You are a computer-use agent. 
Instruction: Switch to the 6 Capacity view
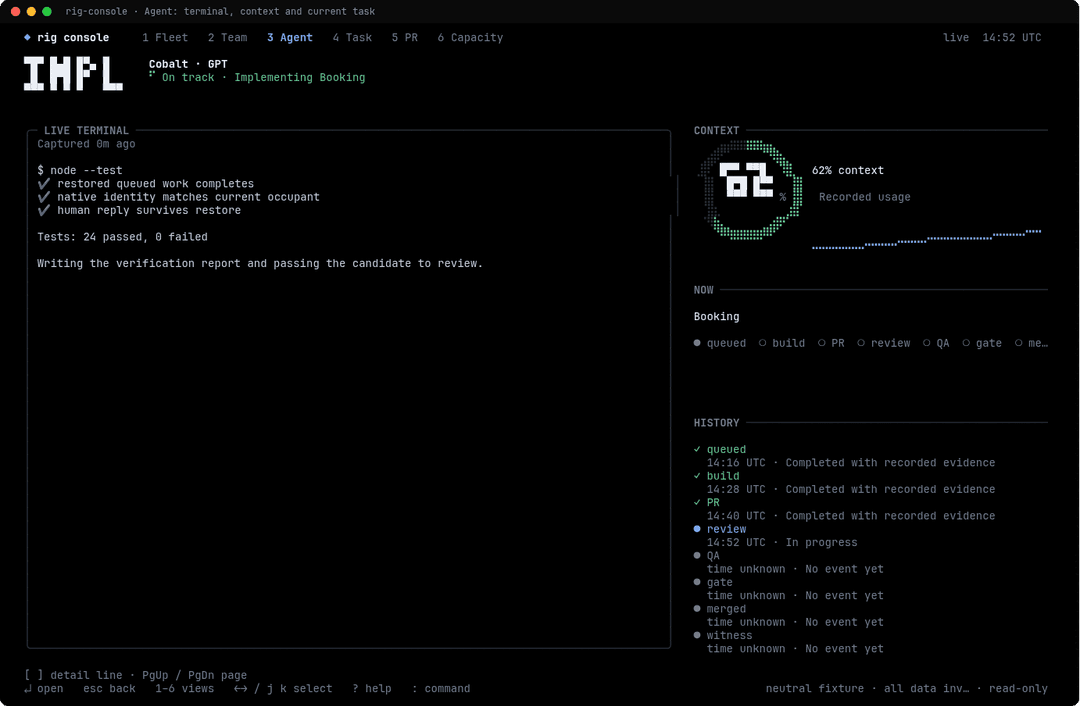click(x=470, y=37)
